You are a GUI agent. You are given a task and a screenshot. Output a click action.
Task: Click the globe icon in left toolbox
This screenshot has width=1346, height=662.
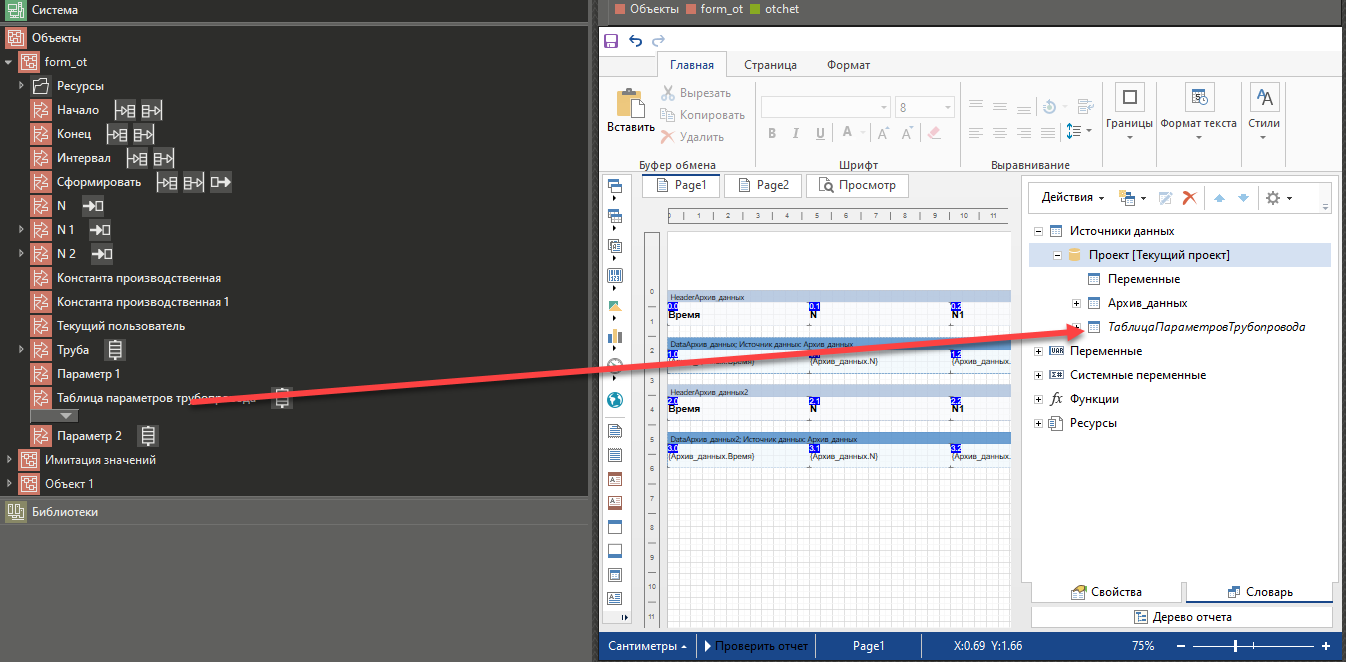tap(615, 400)
